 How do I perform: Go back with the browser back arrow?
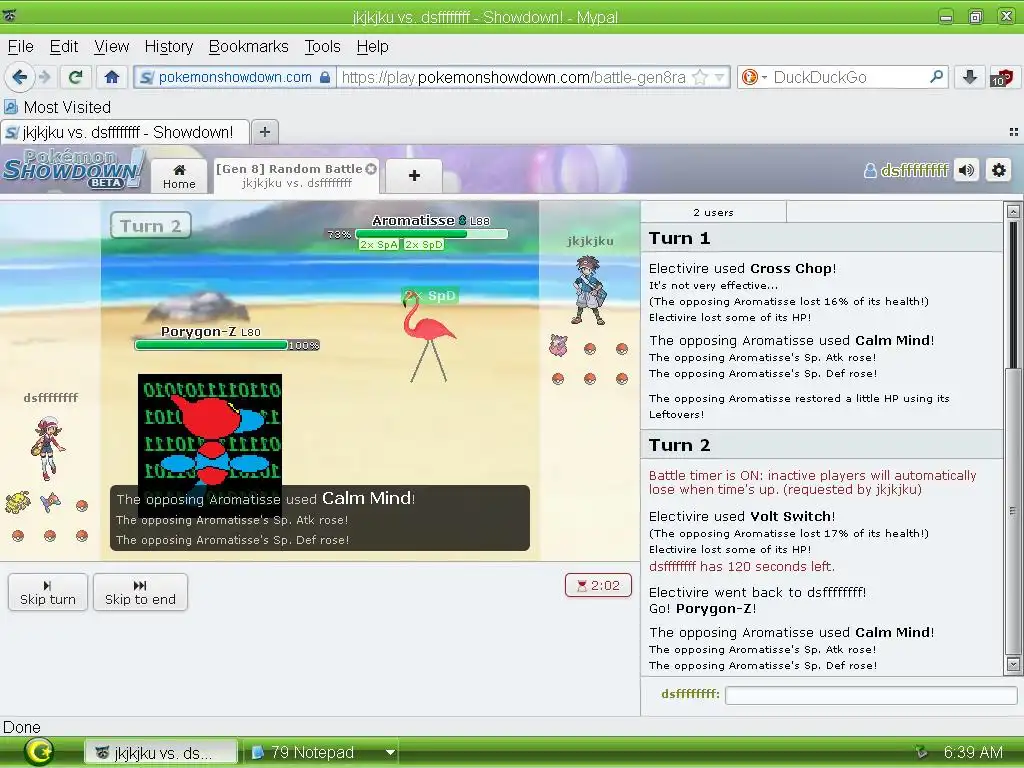click(x=20, y=77)
